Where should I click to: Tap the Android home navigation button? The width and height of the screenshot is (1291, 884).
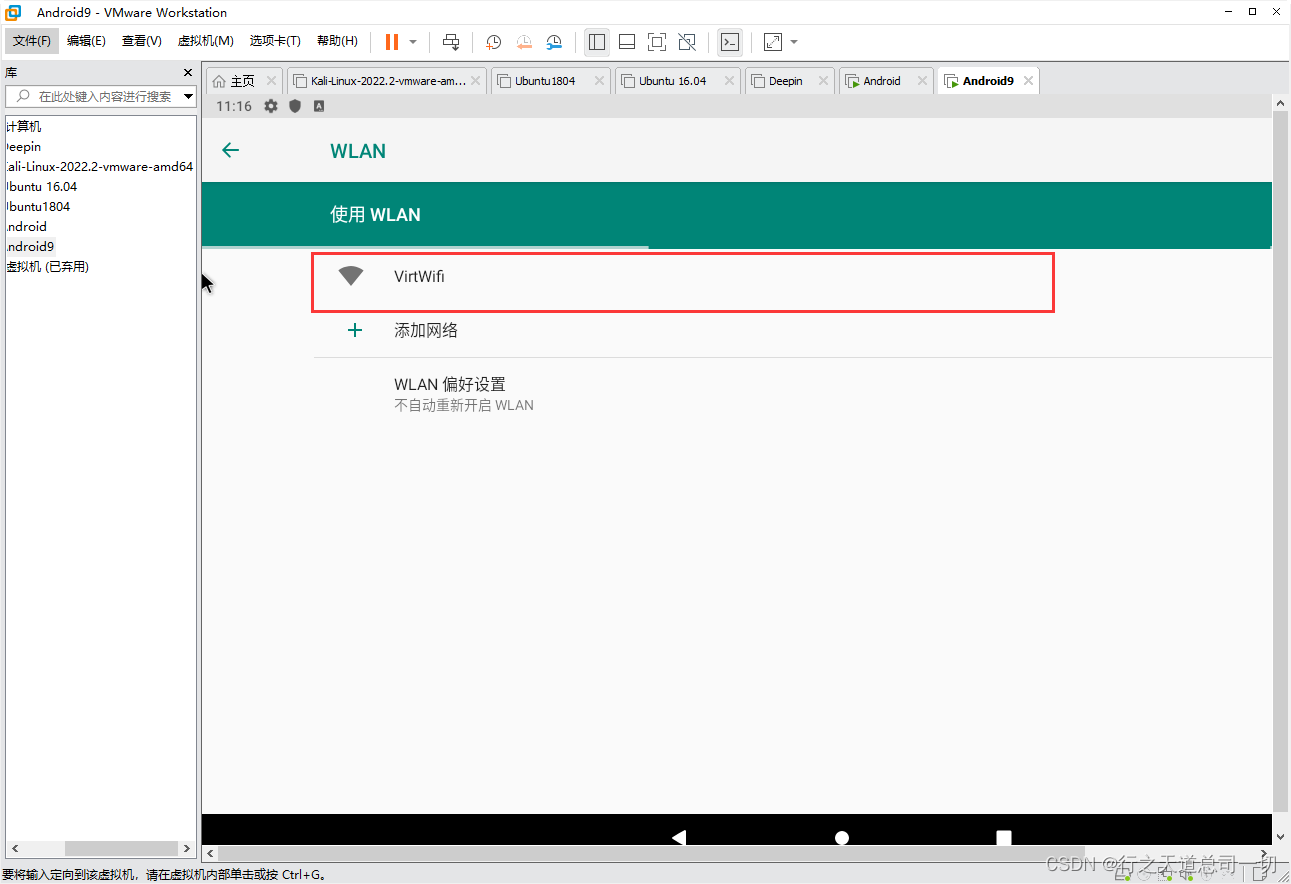[842, 838]
